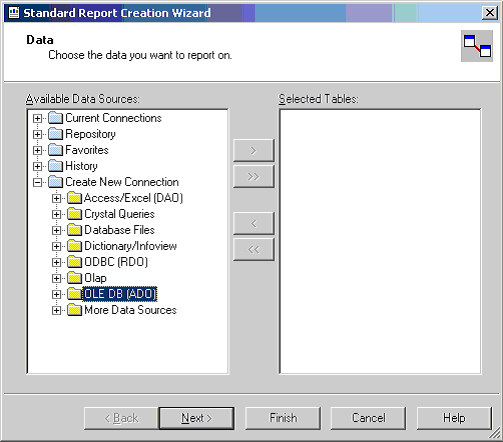
Task: Collapse the Create New Connection node
Action: pos(37,182)
